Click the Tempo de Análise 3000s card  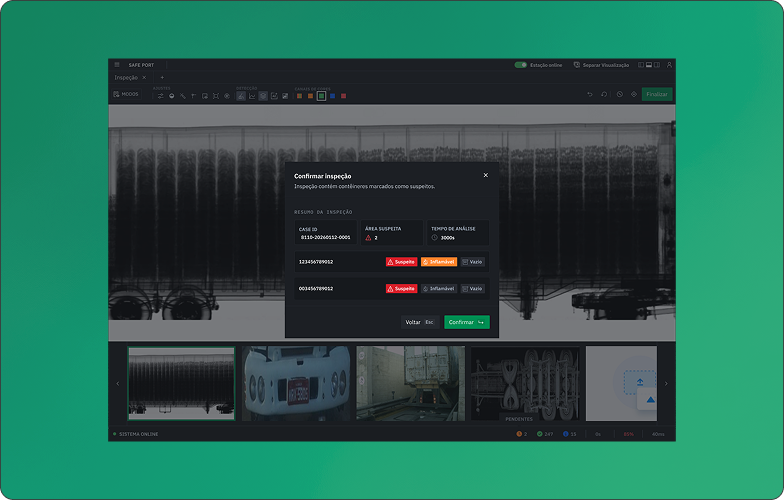pyautogui.click(x=458, y=232)
